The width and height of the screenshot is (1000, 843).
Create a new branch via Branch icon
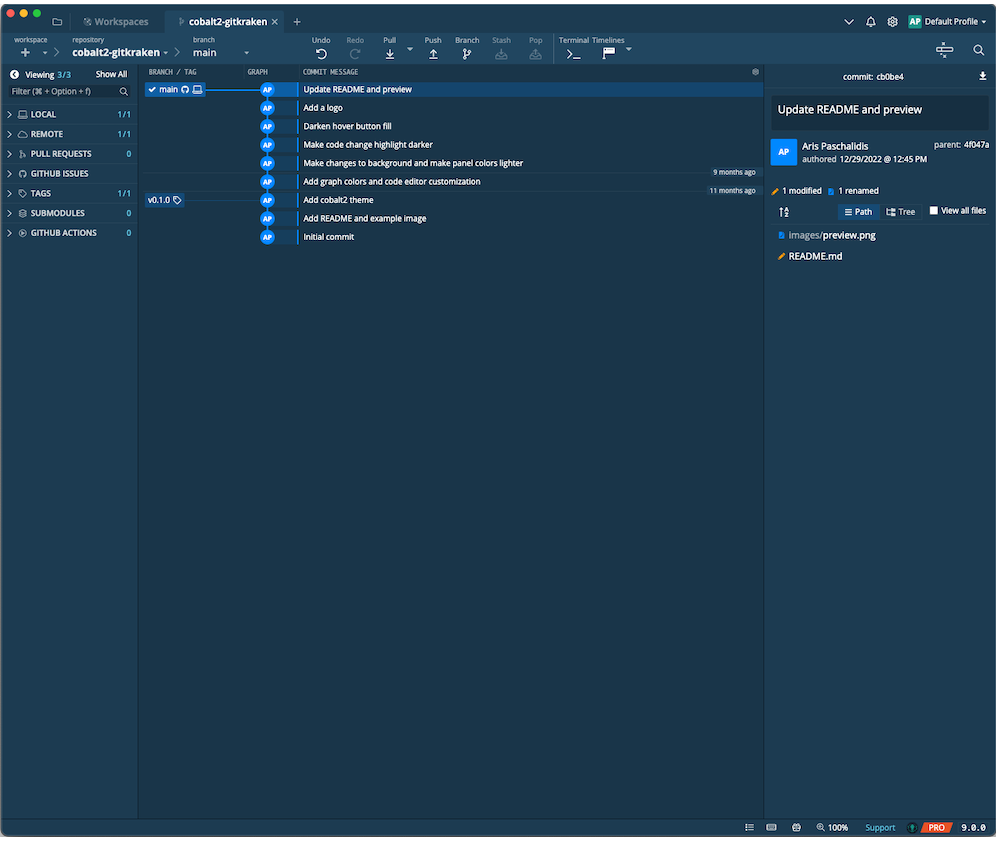pos(468,55)
